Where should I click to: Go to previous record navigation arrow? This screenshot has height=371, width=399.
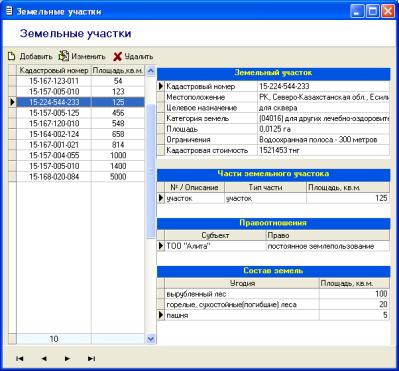click(x=44, y=358)
